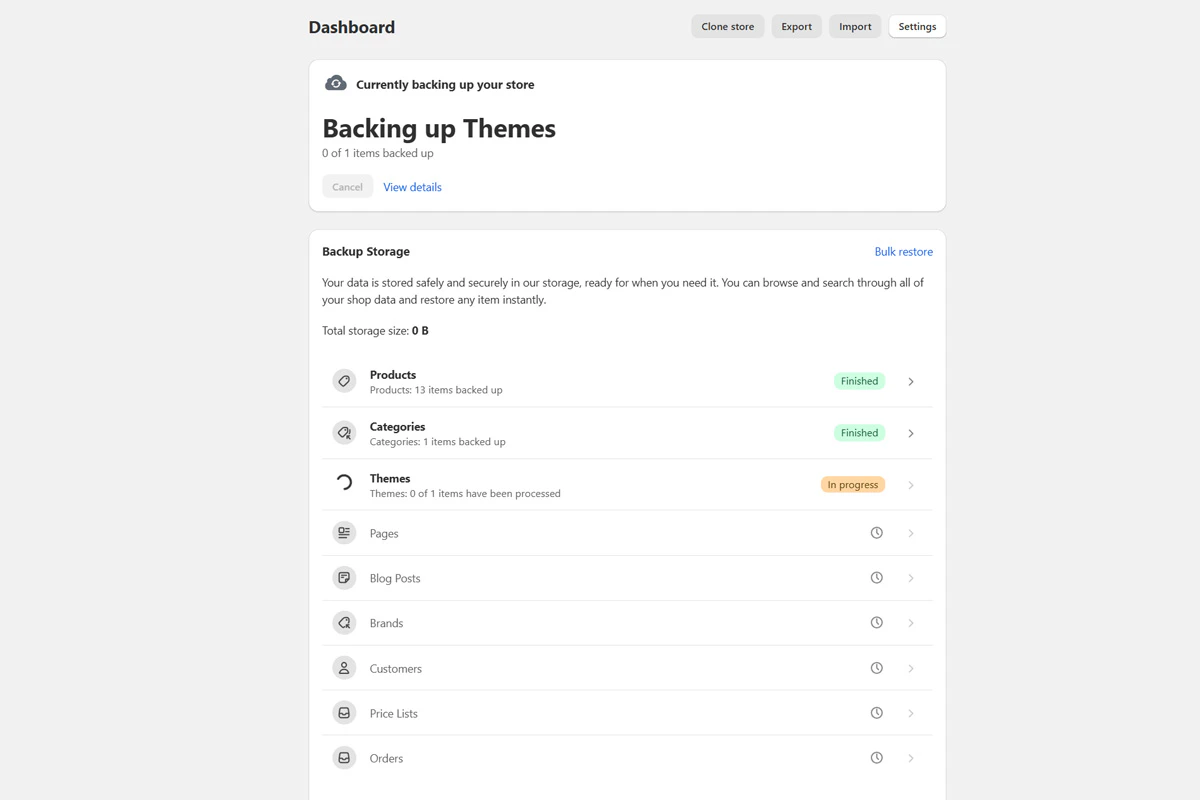Click the Categories icon in the list
The width and height of the screenshot is (1200, 800).
(x=344, y=432)
